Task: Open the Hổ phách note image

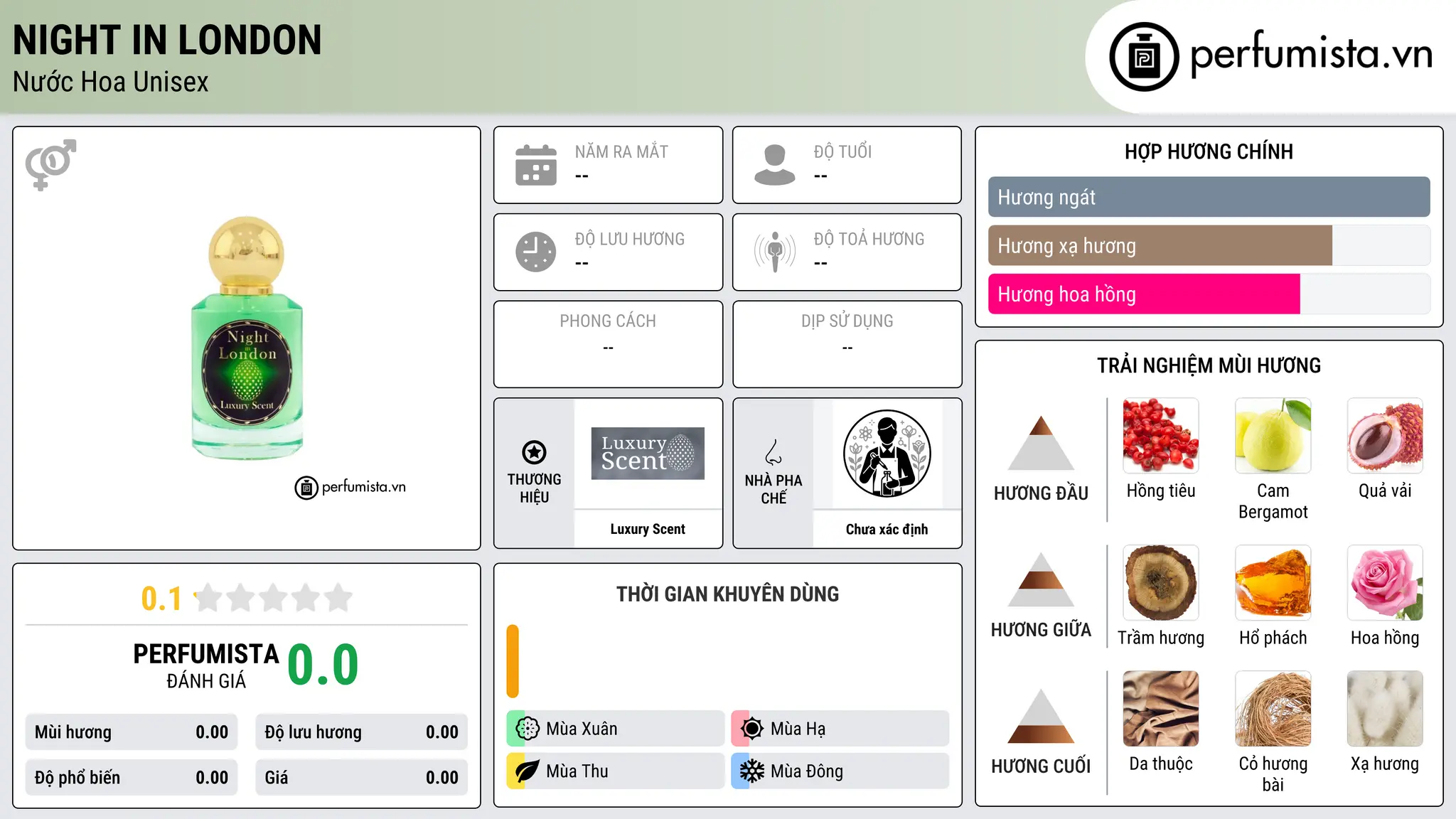Action: click(1273, 583)
